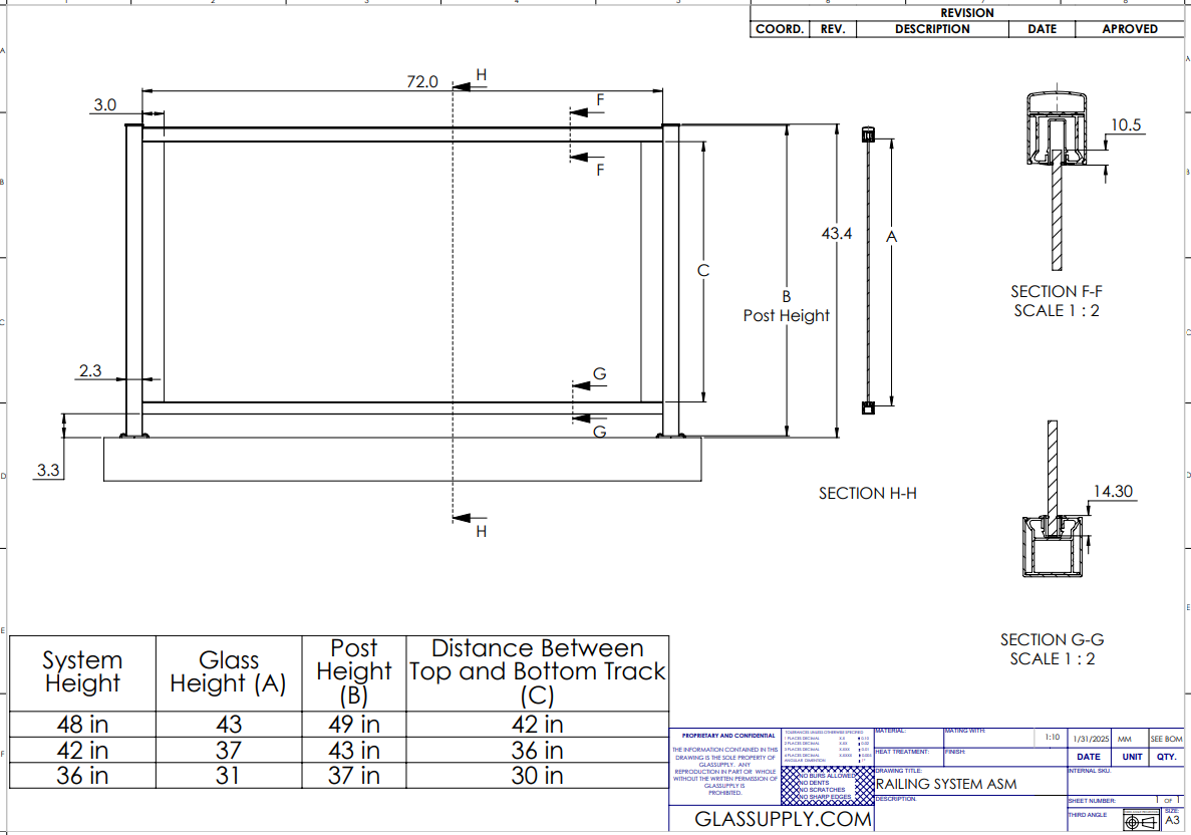Viewport: 1191px width, 835px height.
Task: Click the THIRD ANGLE label
Action: [1087, 815]
